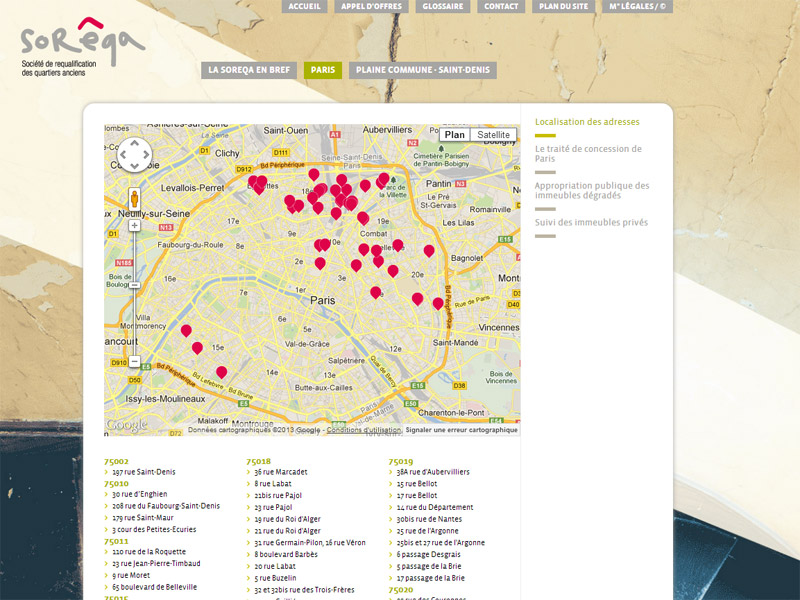The width and height of the screenshot is (800, 600).
Task: Select the Plaine Commune - Saint-Denis tab
Action: pos(423,70)
